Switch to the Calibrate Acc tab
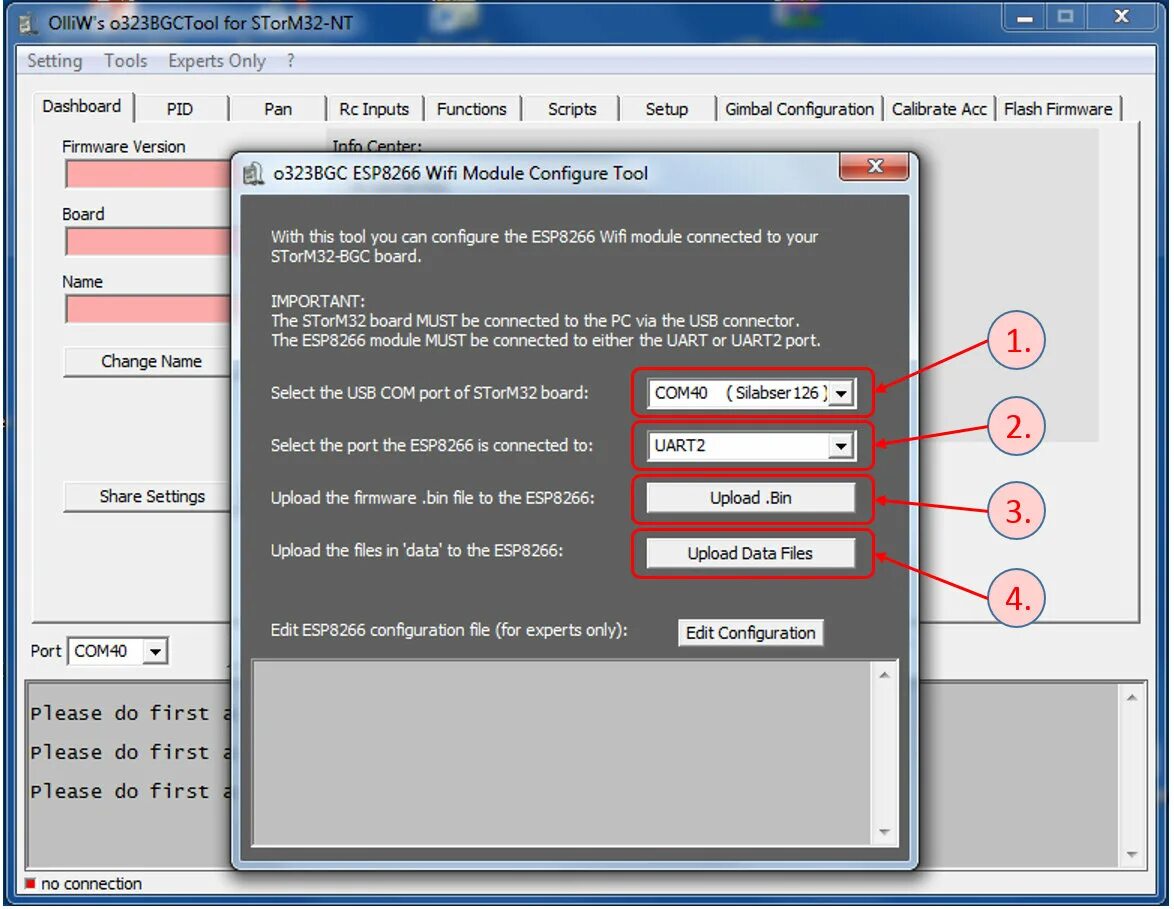Image resolution: width=1174 pixels, height=909 pixels. coord(939,109)
